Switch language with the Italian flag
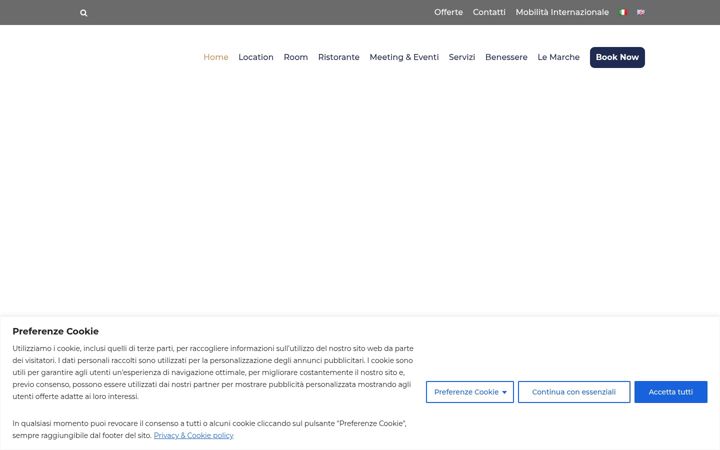Image resolution: width=720 pixels, height=450 pixels. [623, 12]
